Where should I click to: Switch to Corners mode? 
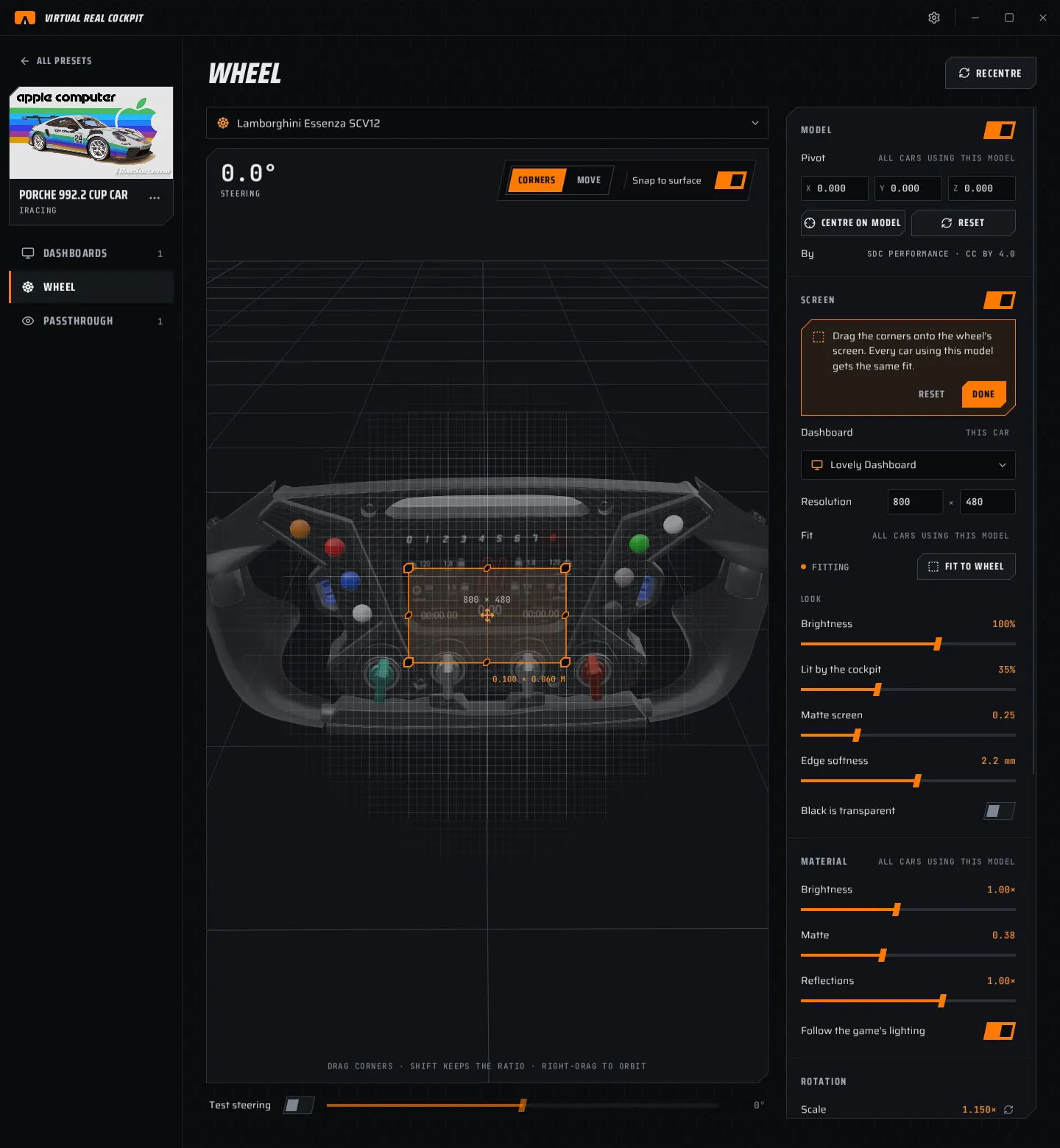pos(537,180)
